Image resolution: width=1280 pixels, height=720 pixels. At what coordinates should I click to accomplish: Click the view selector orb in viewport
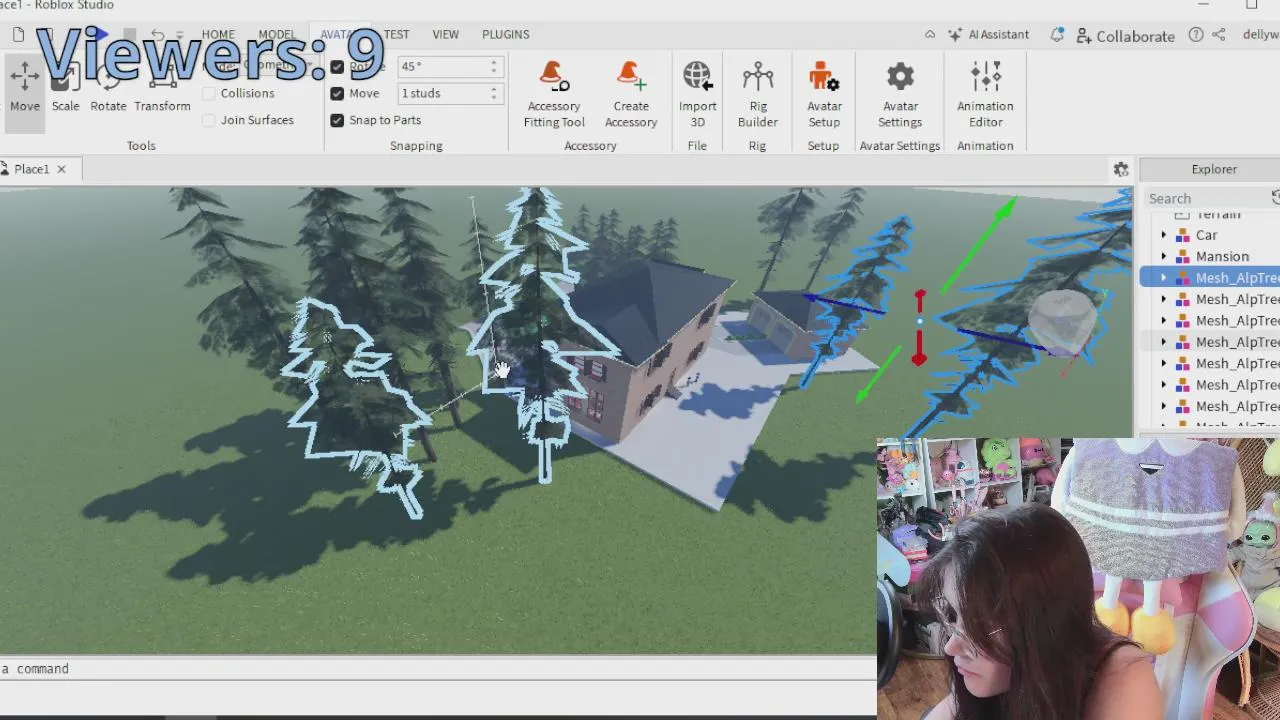[x=1064, y=322]
